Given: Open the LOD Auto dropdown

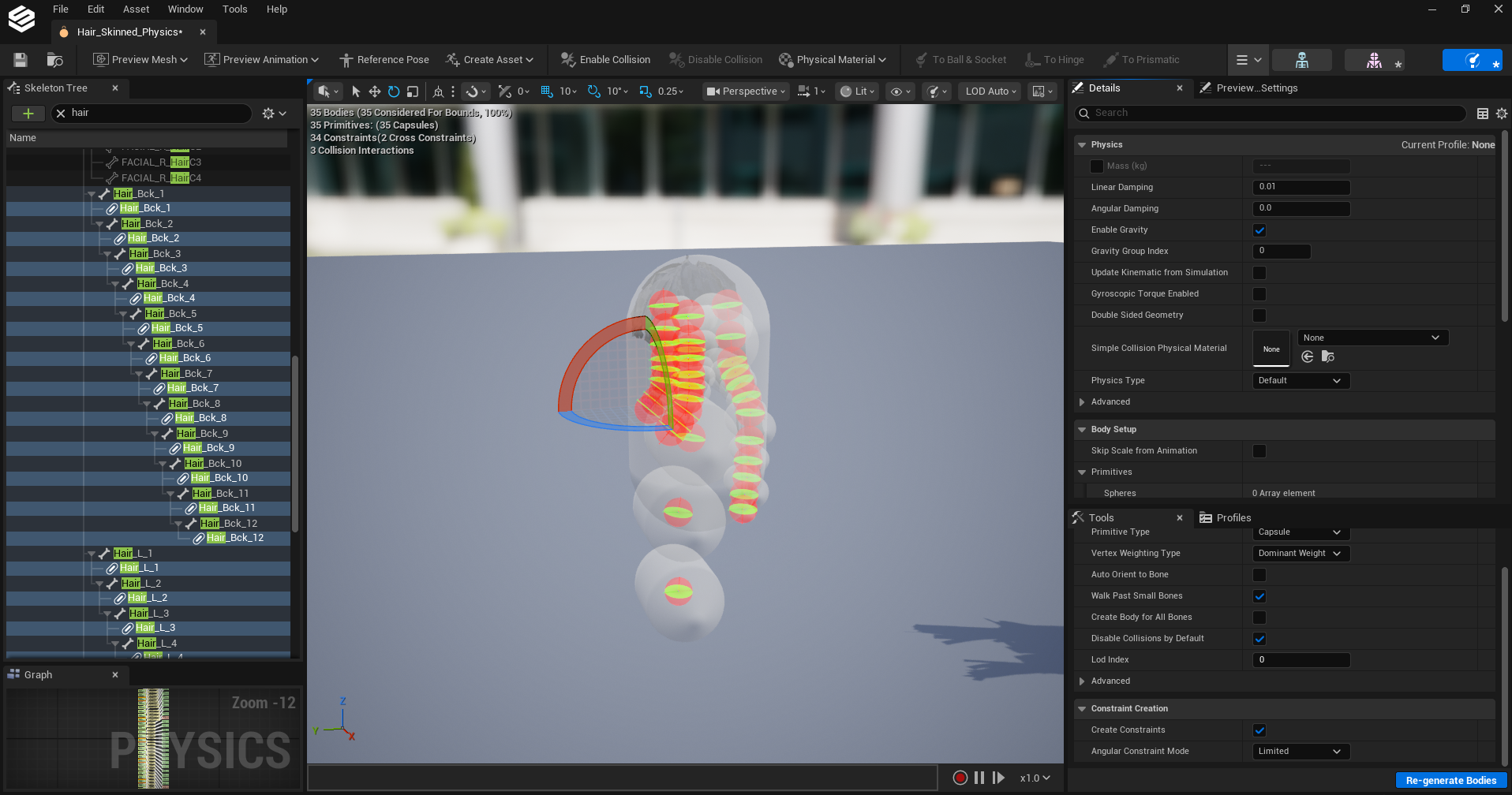Looking at the screenshot, I should [x=991, y=91].
